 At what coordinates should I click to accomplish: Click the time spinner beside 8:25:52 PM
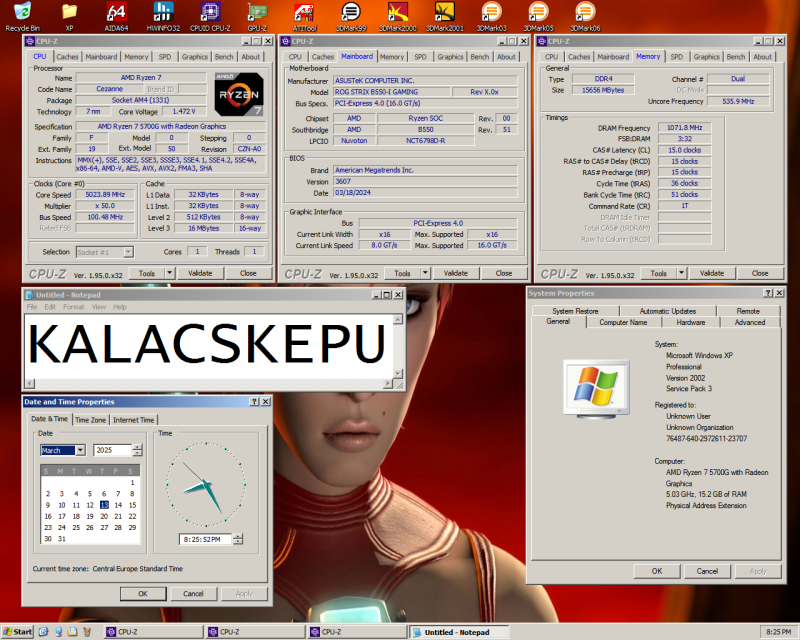click(238, 539)
